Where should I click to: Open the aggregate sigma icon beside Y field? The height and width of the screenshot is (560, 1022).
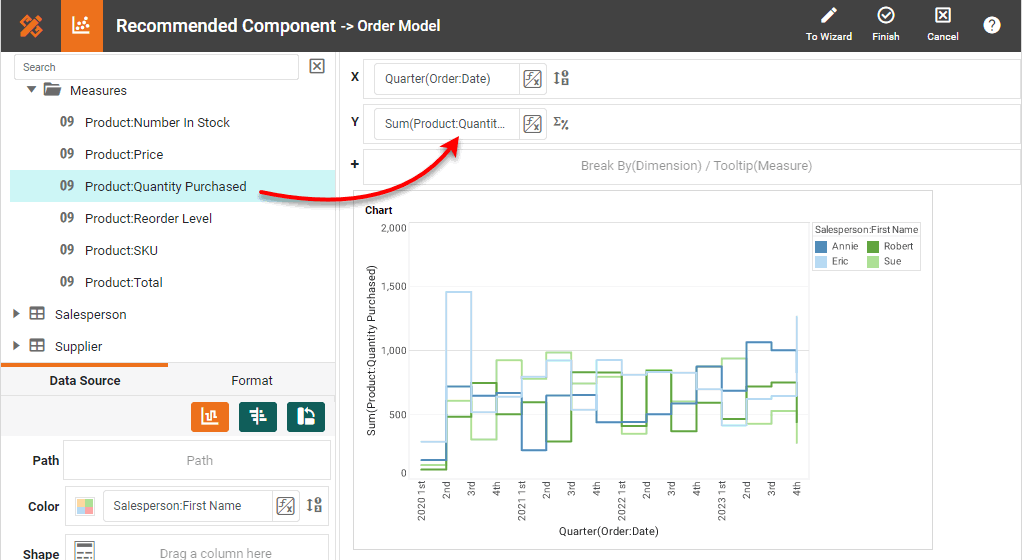click(x=561, y=124)
